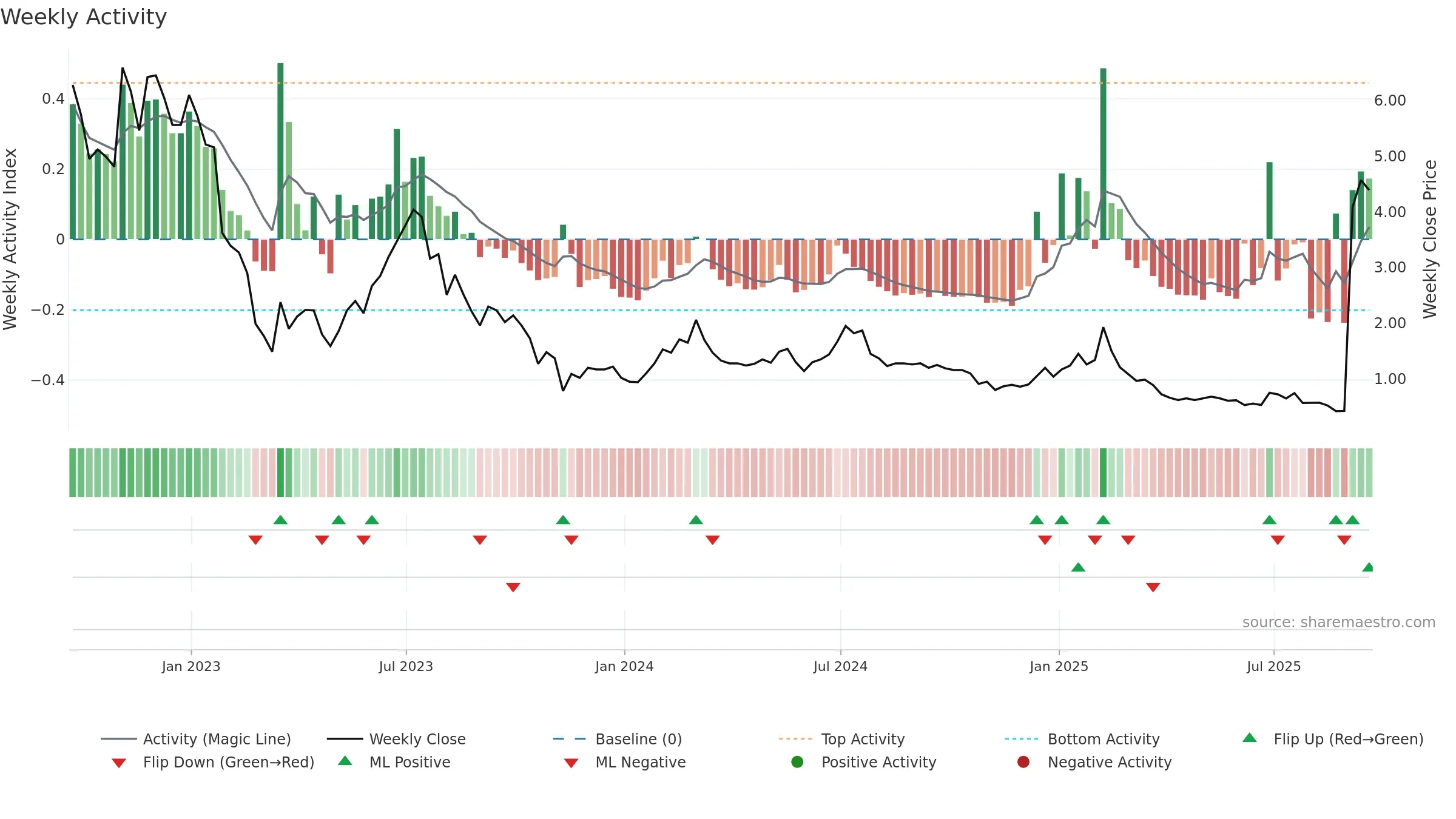The width and height of the screenshot is (1456, 819).
Task: Click the green Positive Activity legend circle
Action: coord(797,761)
